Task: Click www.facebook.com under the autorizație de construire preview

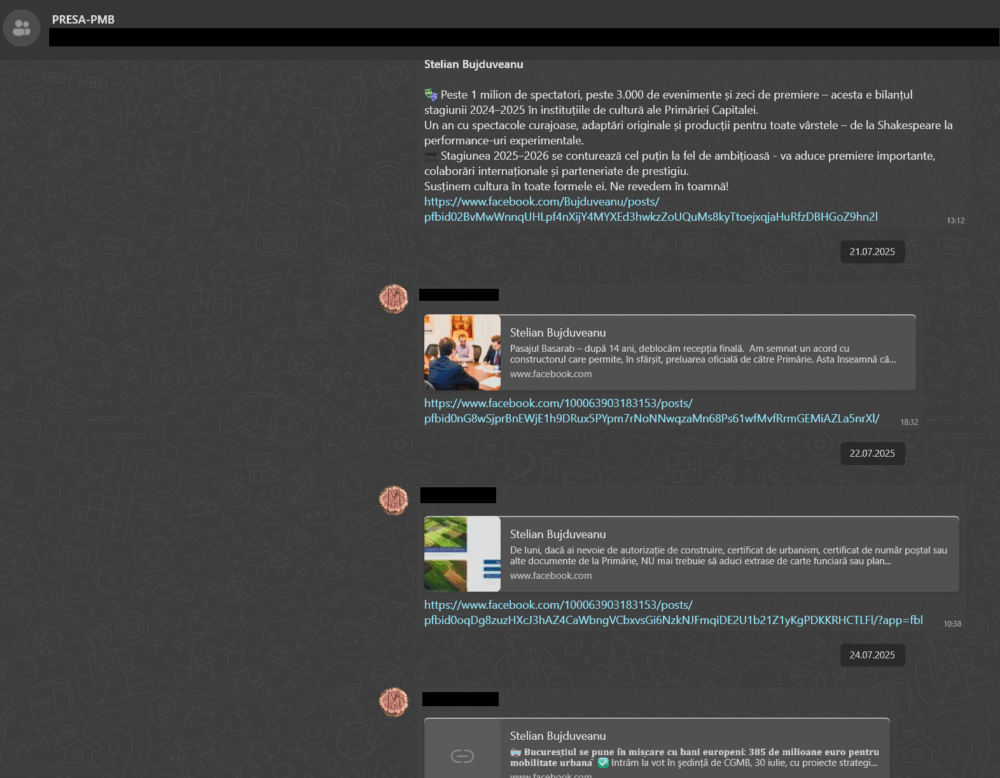Action: coord(550,576)
